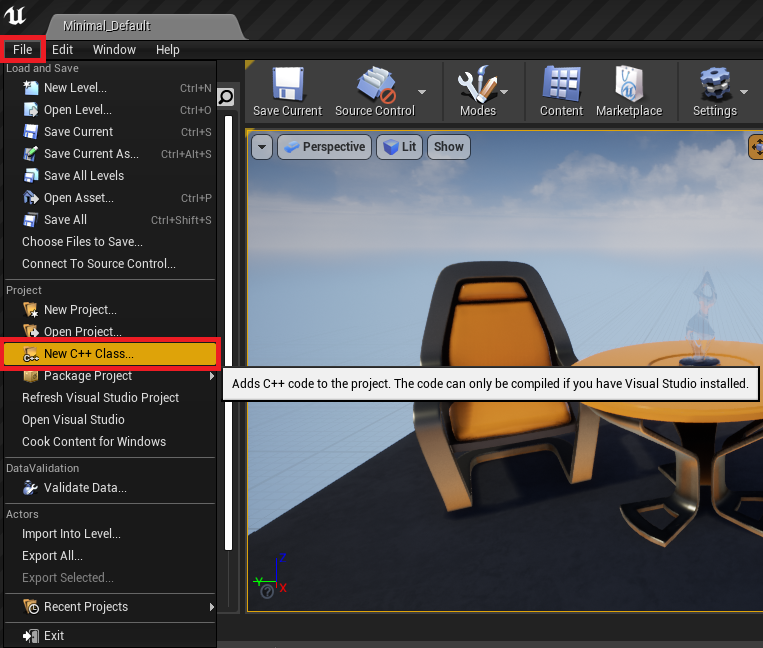Viewport: 763px width, 648px height.
Task: Open the viewport options dropdown arrow
Action: (x=262, y=147)
